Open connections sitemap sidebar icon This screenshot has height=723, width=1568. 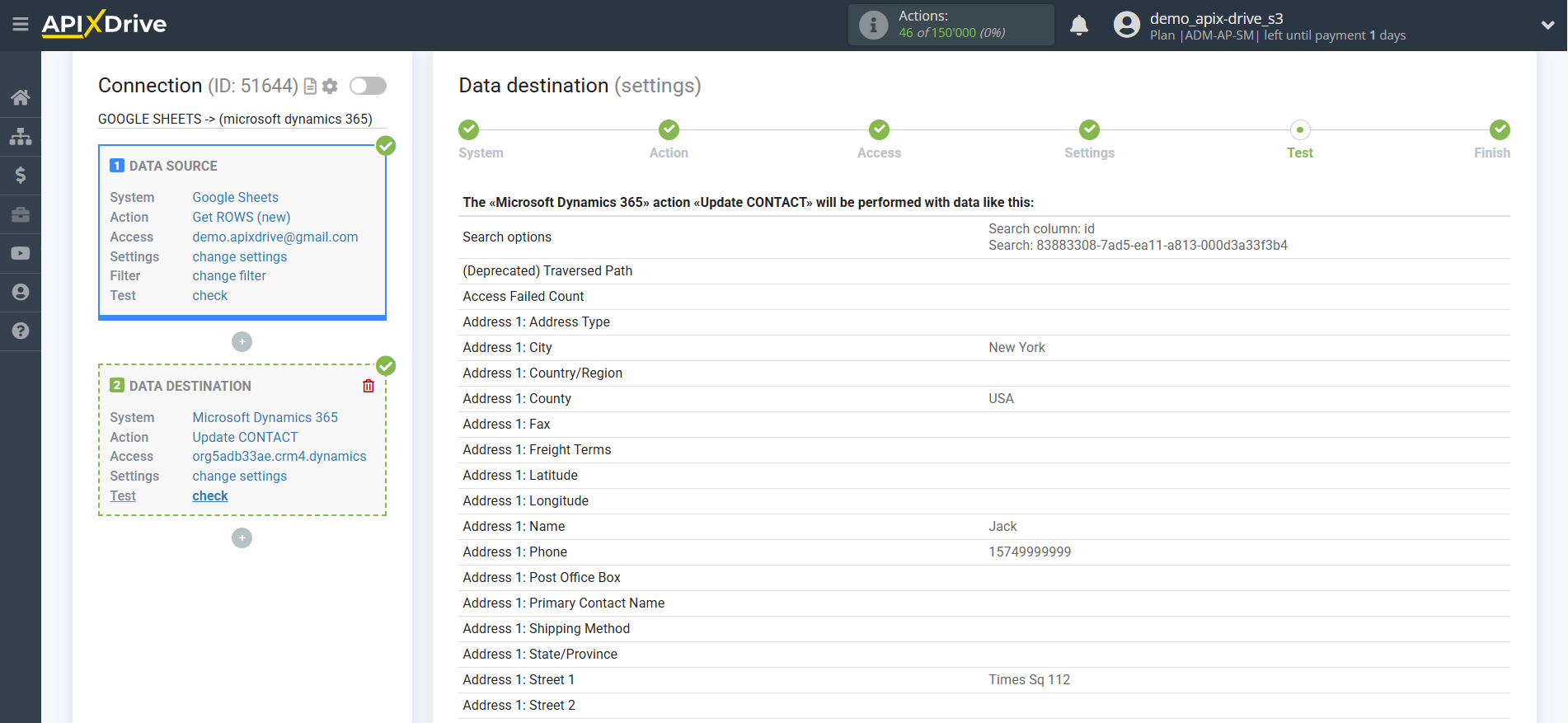(21, 136)
